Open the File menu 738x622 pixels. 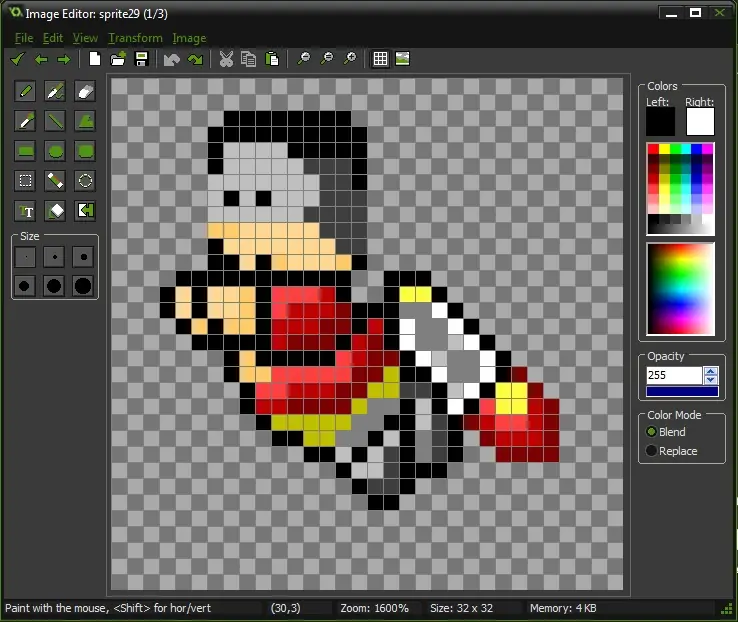(x=24, y=38)
